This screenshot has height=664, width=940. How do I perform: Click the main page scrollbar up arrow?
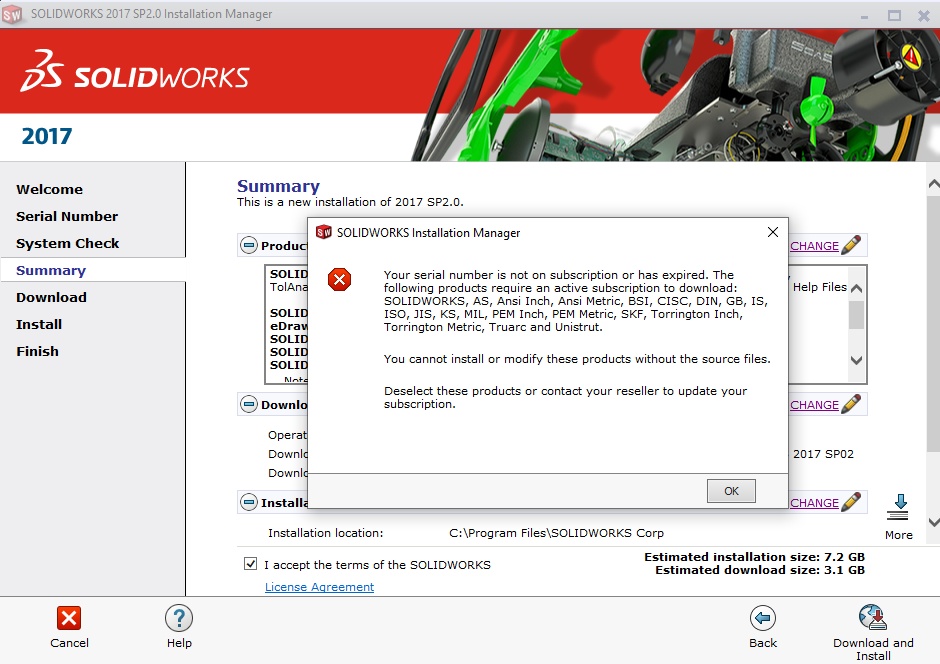tap(933, 184)
